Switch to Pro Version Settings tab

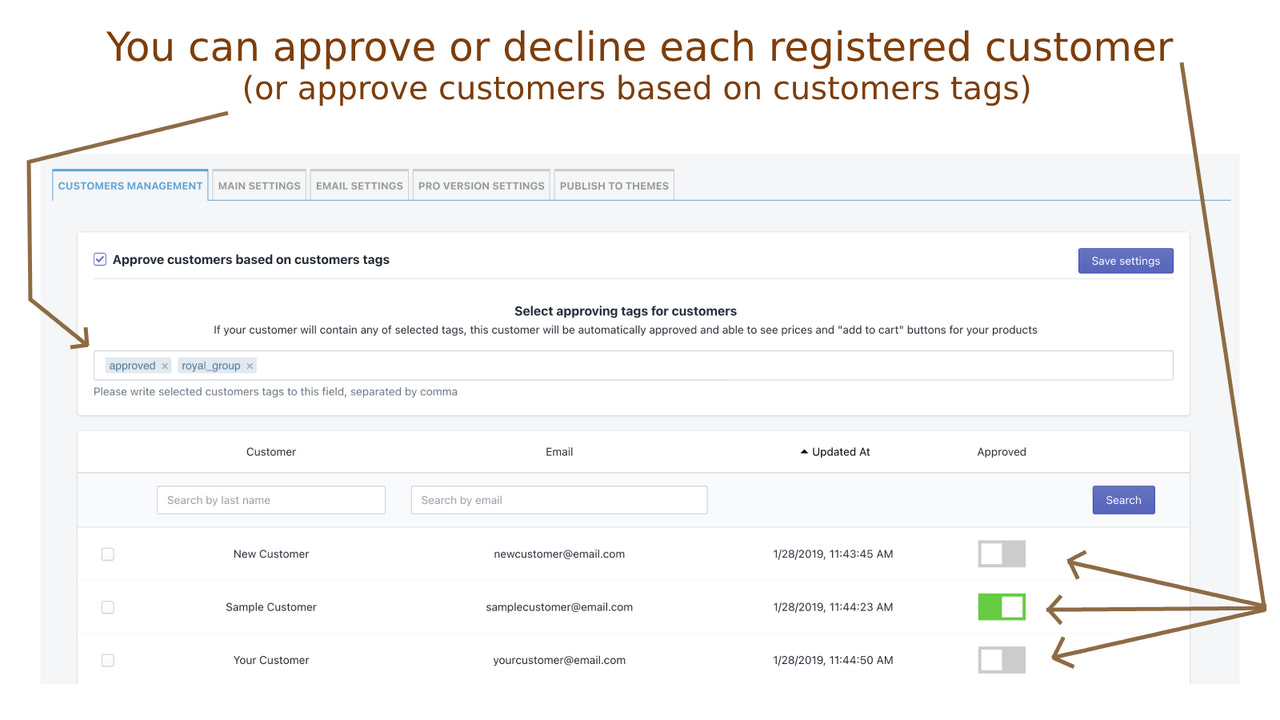[481, 184]
